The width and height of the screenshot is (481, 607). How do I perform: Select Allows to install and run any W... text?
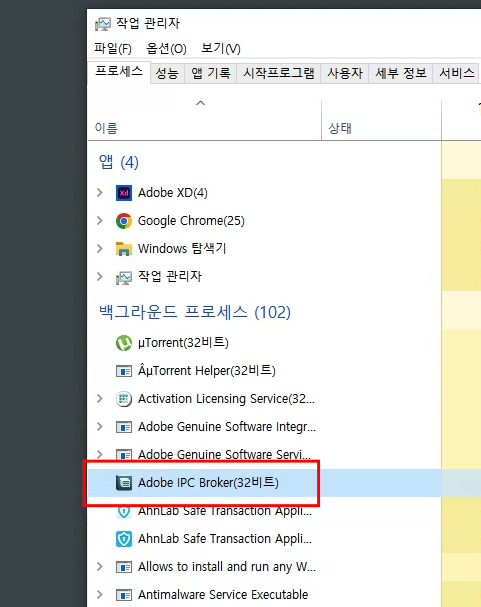click(227, 567)
